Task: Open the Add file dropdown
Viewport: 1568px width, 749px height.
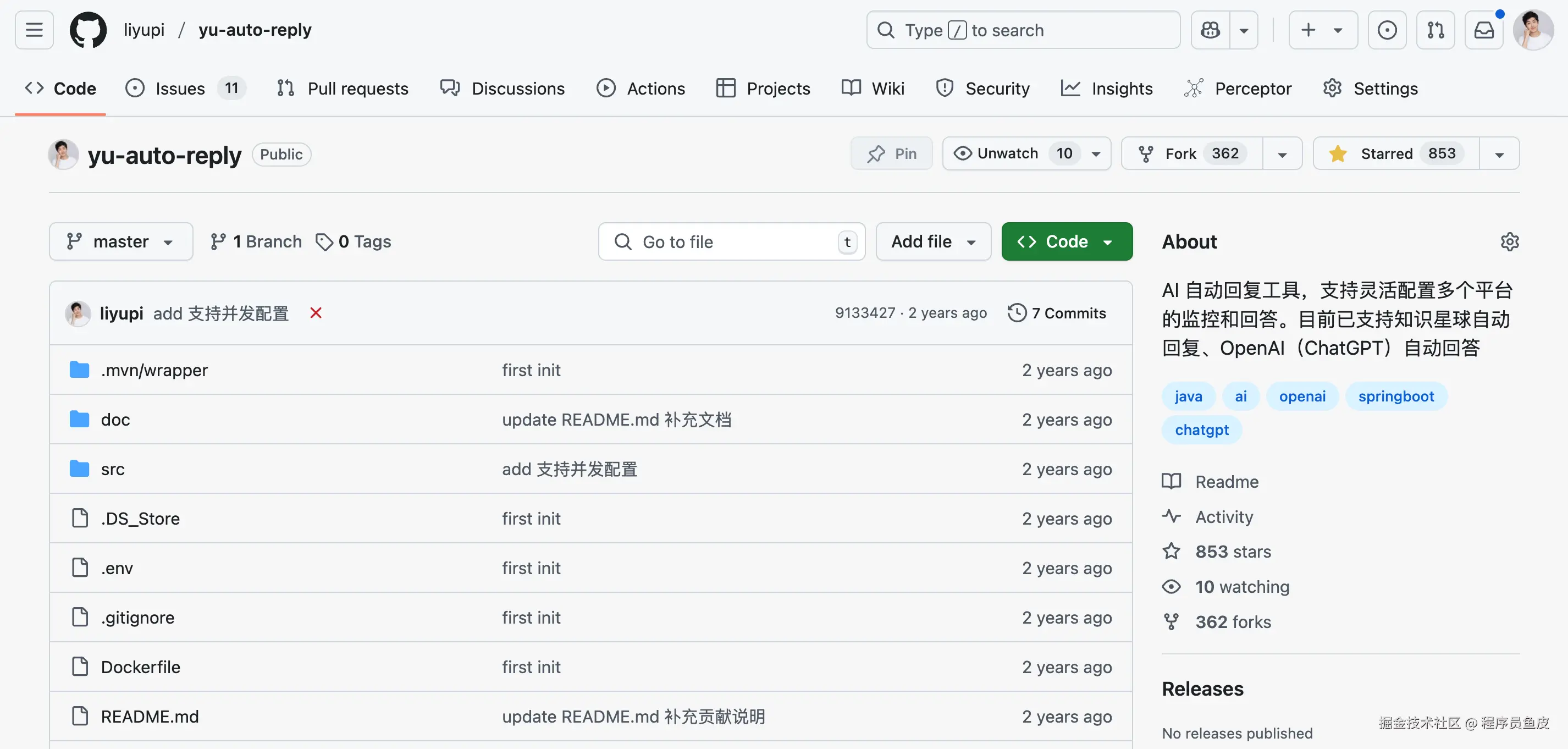Action: 932,242
